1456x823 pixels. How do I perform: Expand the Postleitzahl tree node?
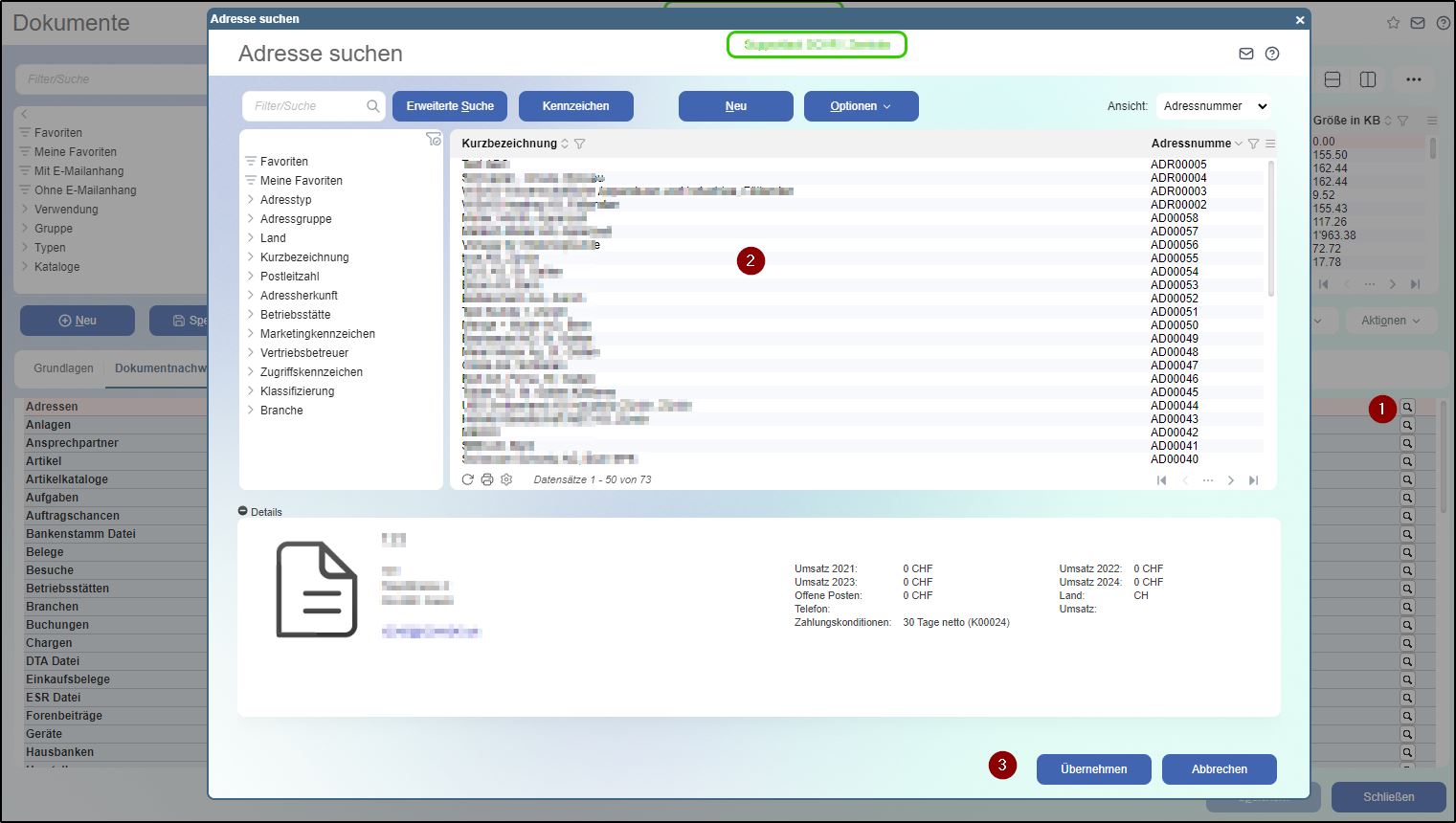[x=251, y=277]
